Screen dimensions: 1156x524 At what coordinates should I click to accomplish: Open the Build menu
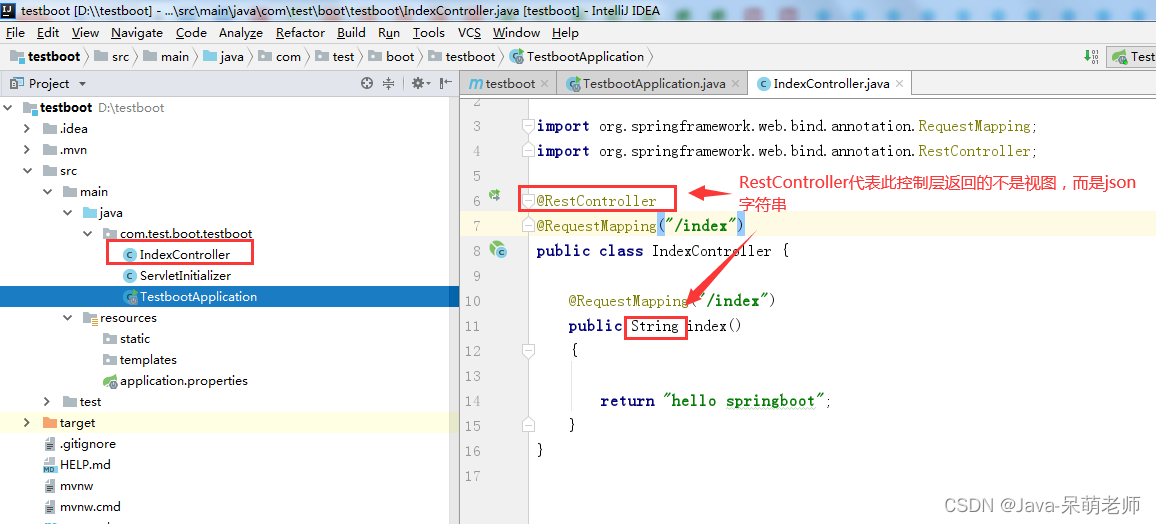pos(352,32)
